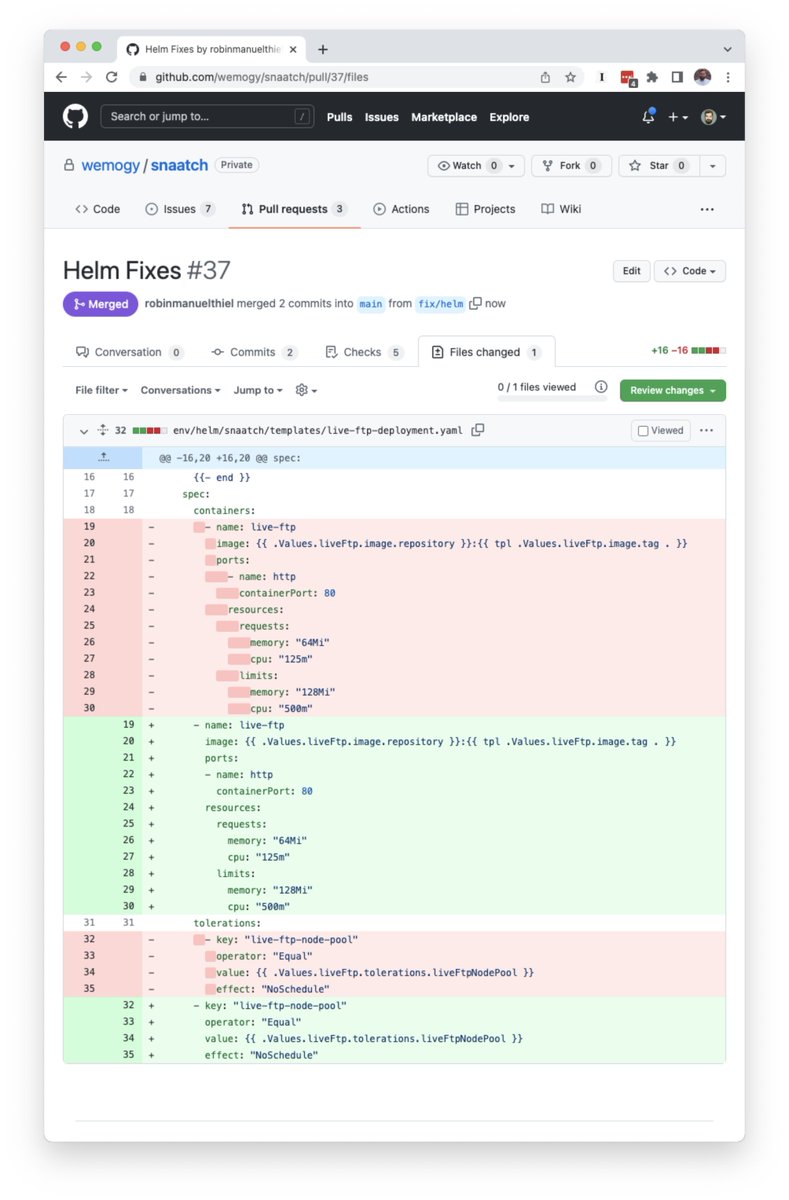Open Issues in the GitHub header
Screen dimensions: 789x1200
pyautogui.click(x=382, y=117)
